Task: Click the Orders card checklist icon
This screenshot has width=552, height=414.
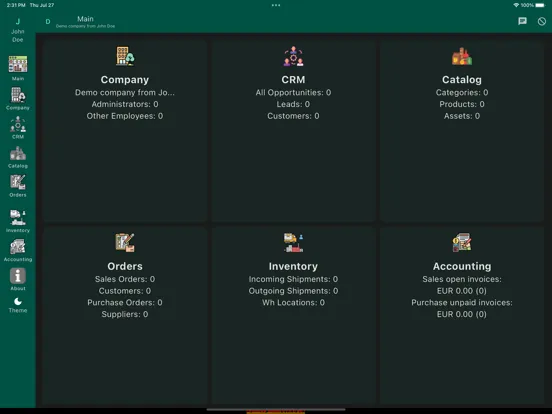Action: pyautogui.click(x=125, y=242)
